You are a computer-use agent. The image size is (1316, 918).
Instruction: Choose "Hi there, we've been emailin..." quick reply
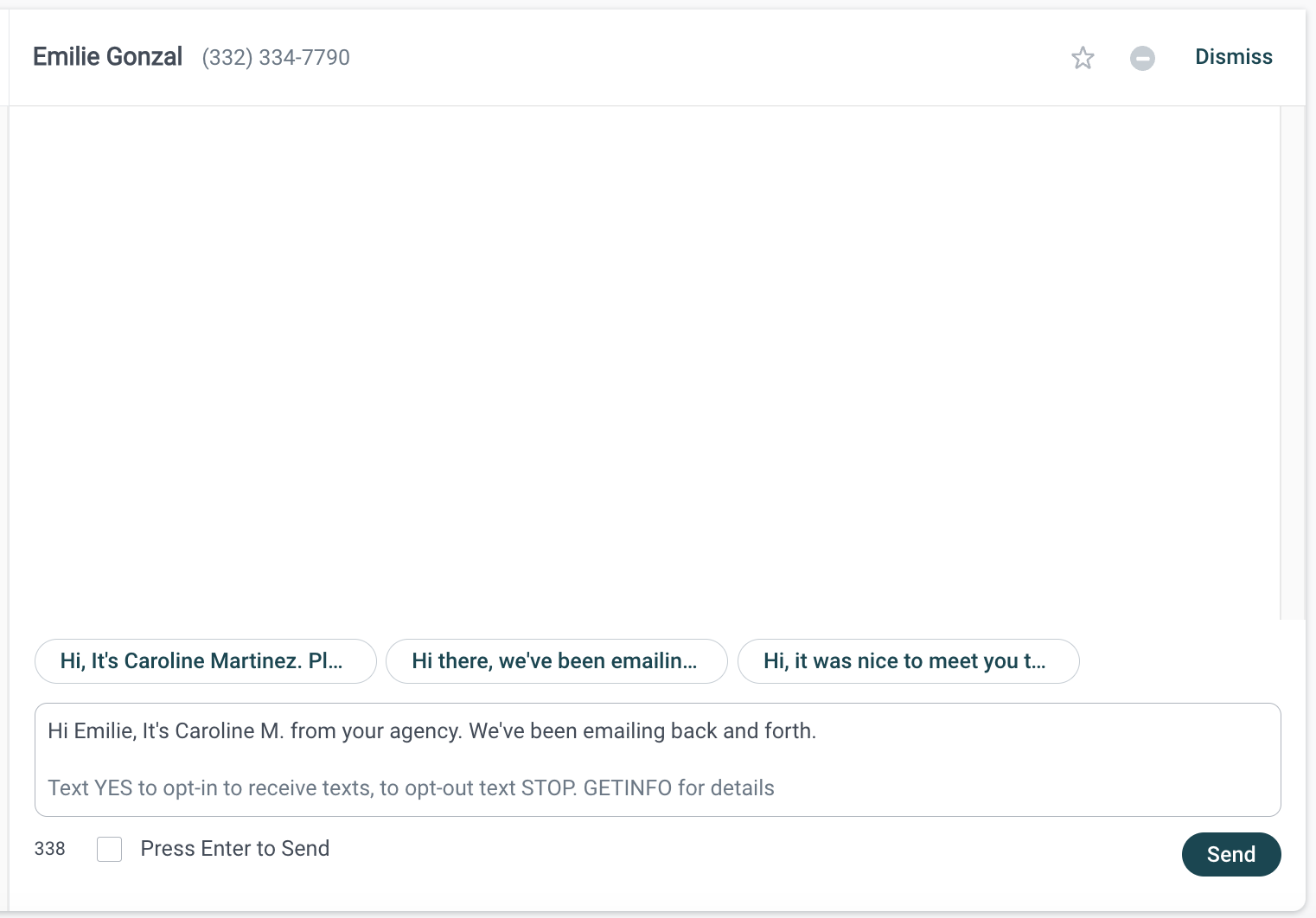pos(557,661)
